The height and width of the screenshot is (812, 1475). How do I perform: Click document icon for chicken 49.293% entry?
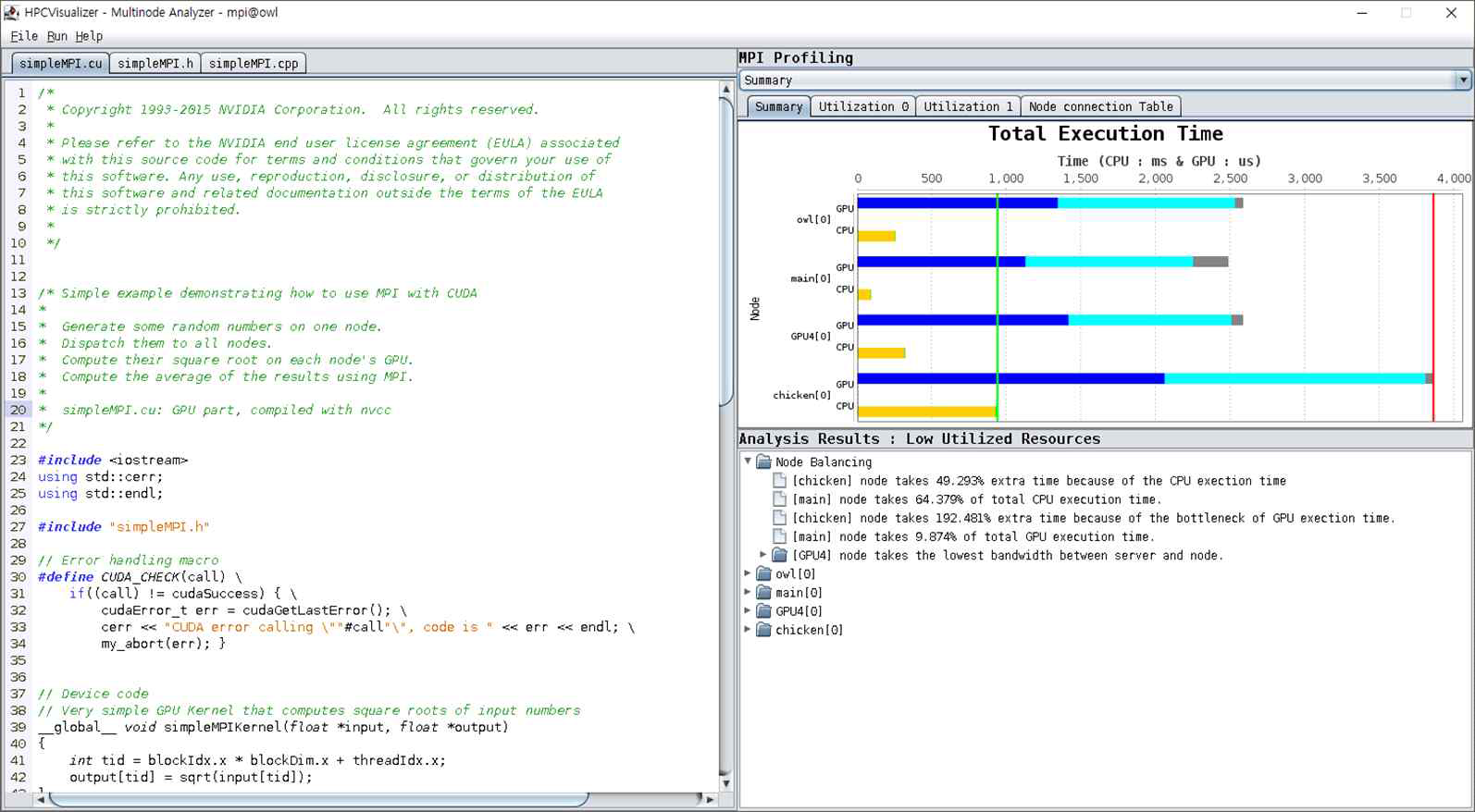point(779,480)
